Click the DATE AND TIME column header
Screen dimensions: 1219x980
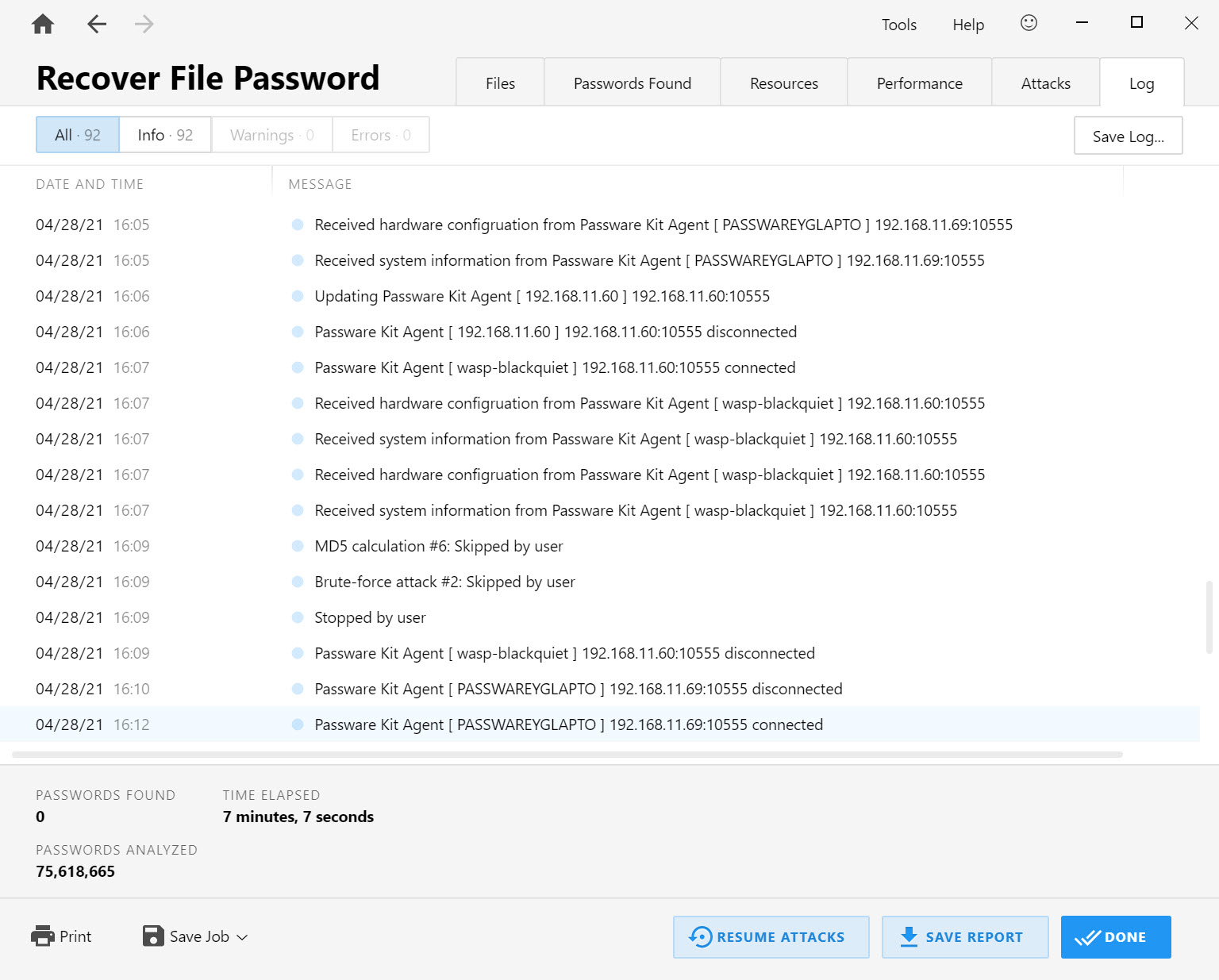[90, 184]
